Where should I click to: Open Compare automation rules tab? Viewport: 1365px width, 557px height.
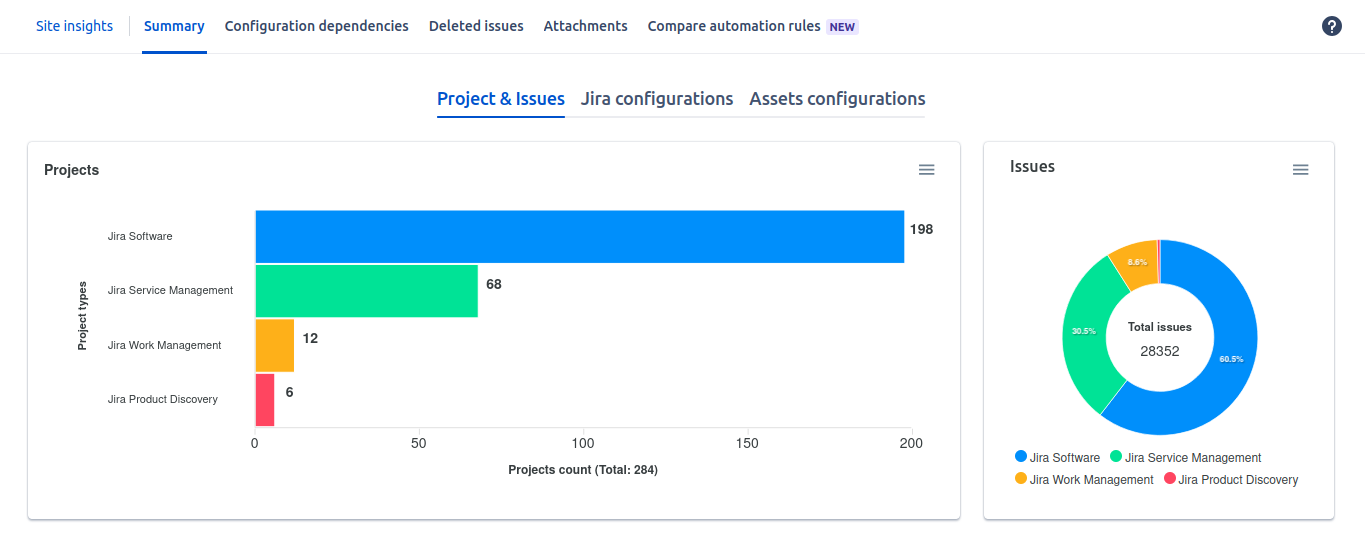[734, 26]
